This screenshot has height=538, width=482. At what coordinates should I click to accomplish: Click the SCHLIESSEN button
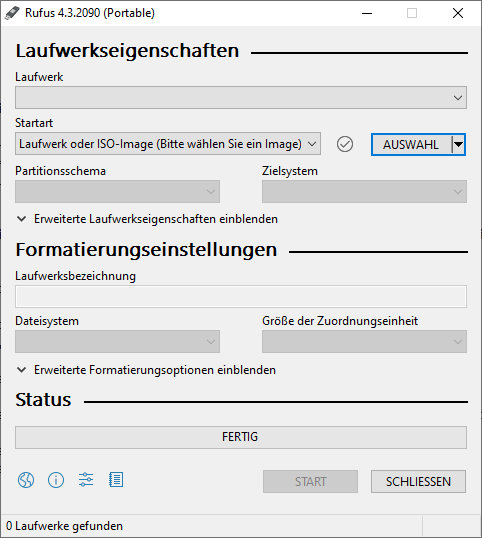tap(418, 481)
